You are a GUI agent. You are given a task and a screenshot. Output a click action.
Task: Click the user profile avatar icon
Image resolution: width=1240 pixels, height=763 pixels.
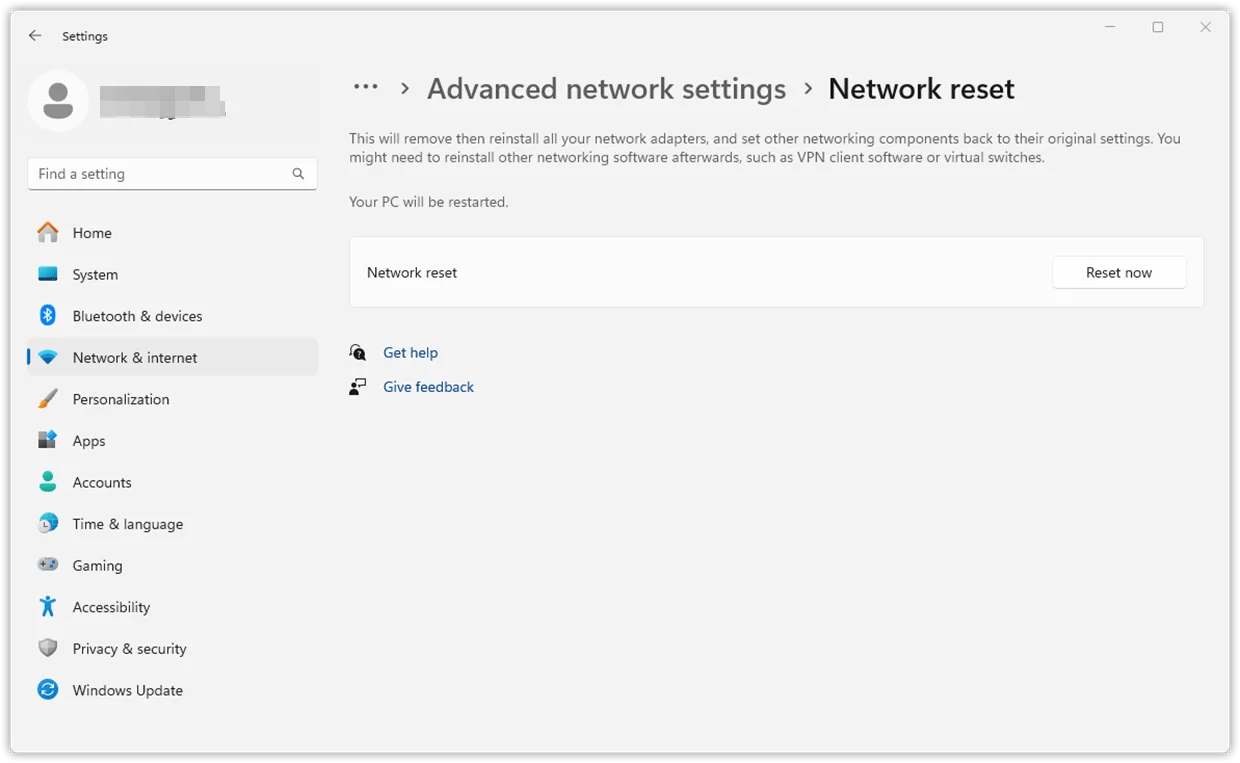pos(58,101)
